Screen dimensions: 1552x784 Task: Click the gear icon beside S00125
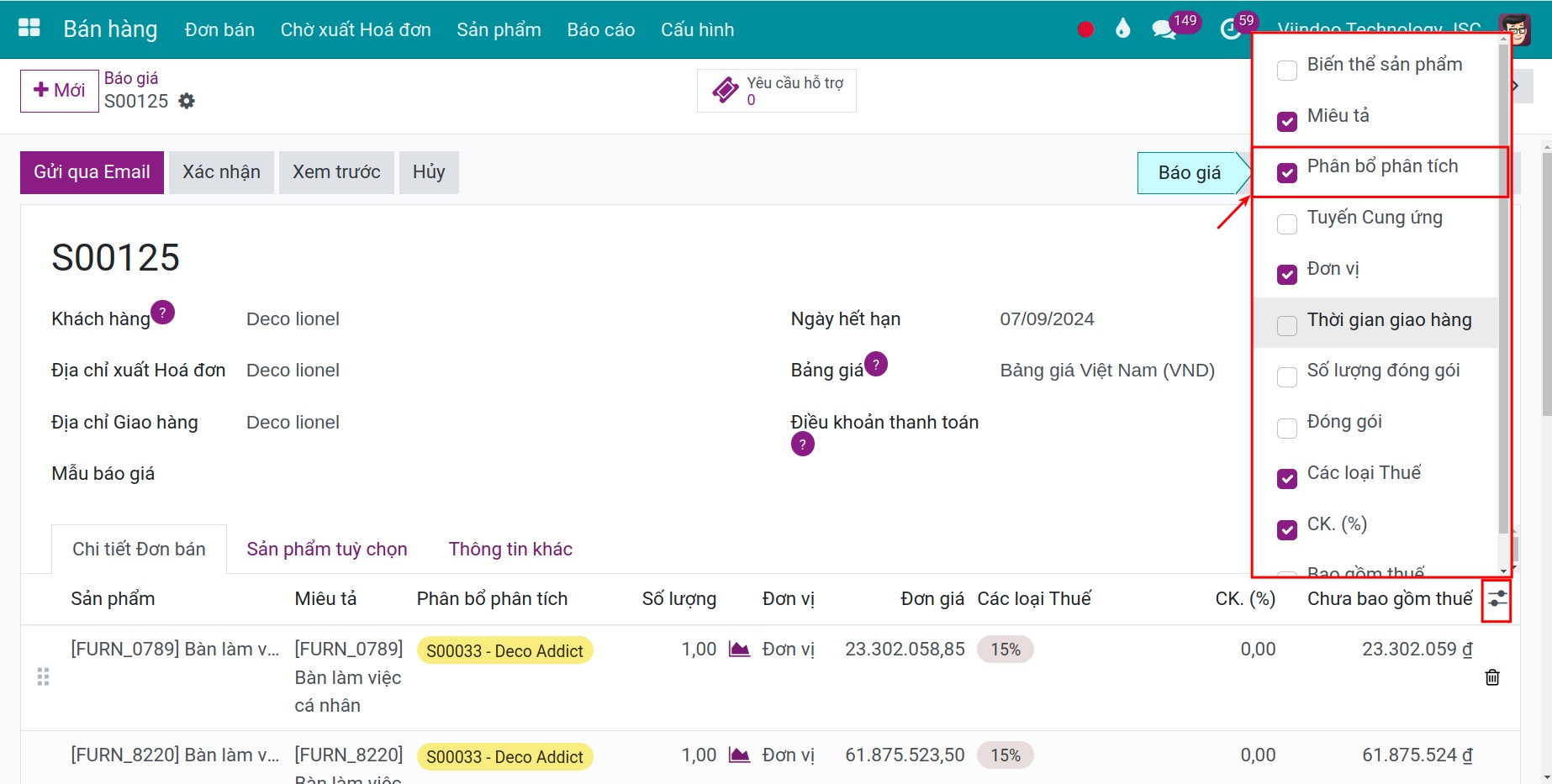pyautogui.click(x=187, y=101)
